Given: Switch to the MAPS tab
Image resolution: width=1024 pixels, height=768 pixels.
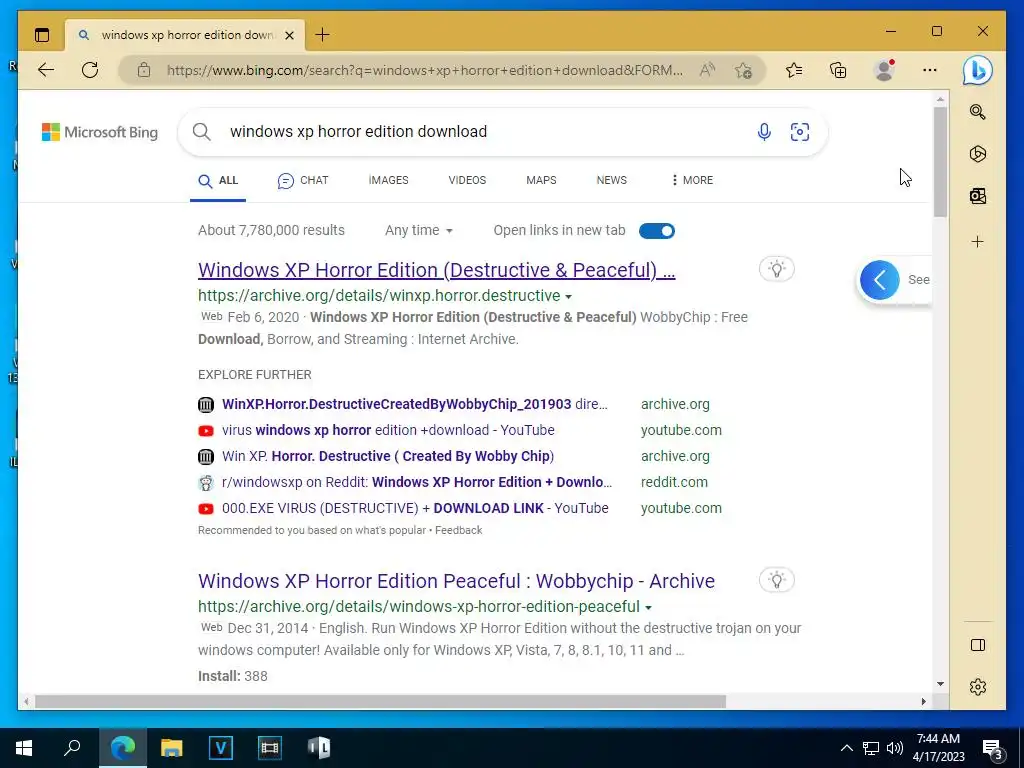Looking at the screenshot, I should tap(541, 180).
